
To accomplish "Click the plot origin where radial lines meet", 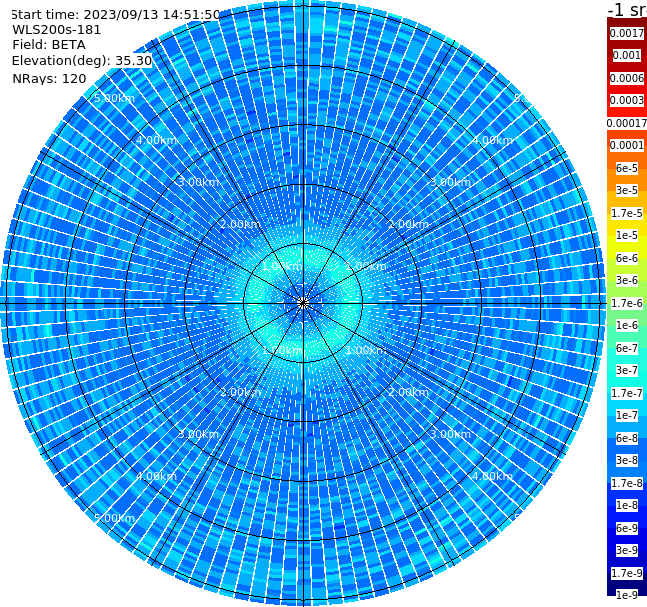I will [x=303, y=303].
